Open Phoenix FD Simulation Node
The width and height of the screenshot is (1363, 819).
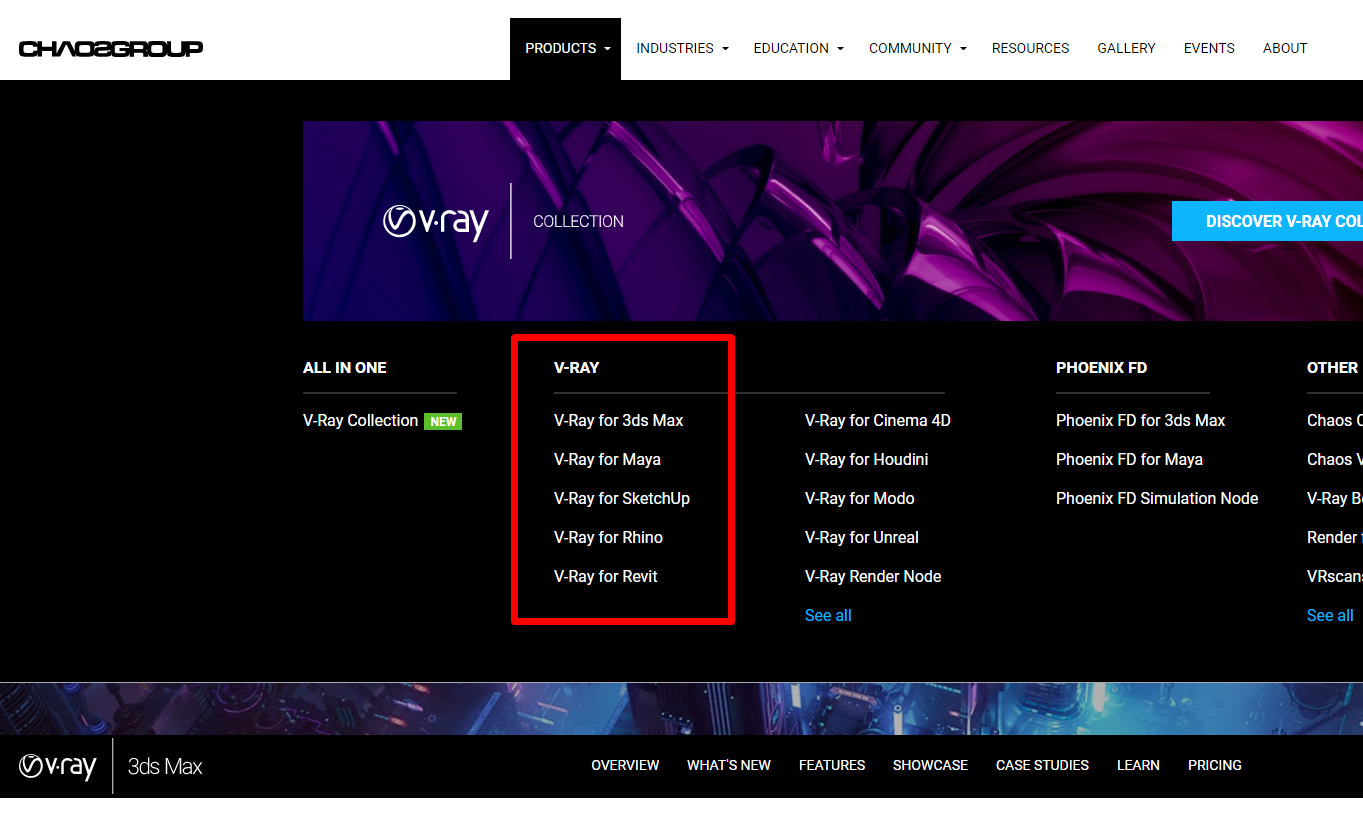[1157, 499]
